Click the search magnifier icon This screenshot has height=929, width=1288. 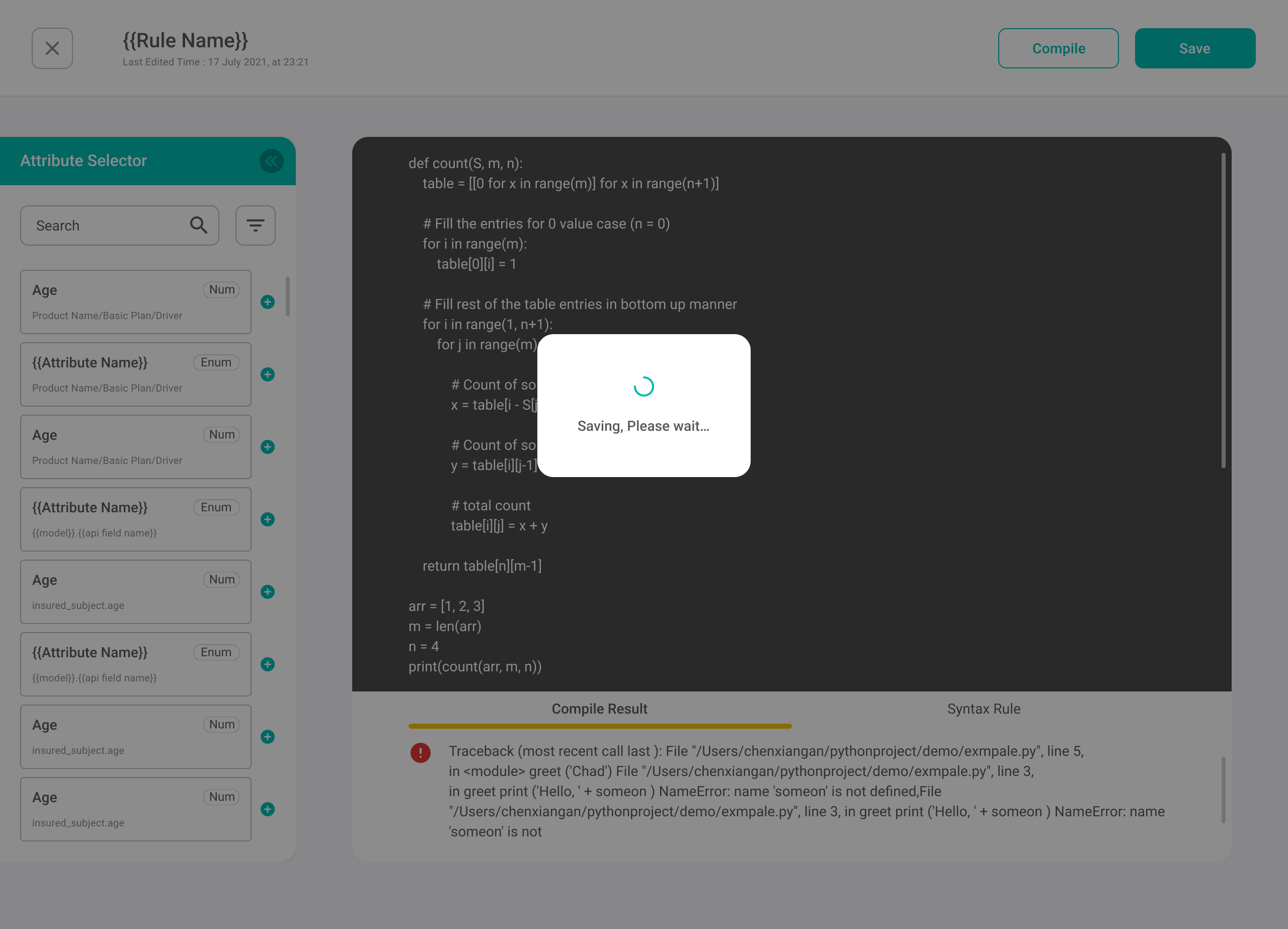click(198, 225)
